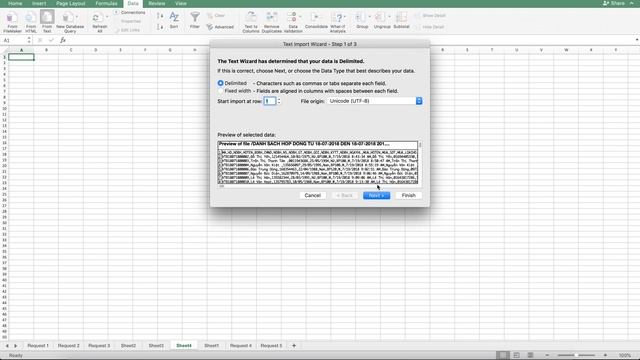This screenshot has height=360, width=640.
Task: Select cell A1 in the worksheet
Action: point(21,57)
